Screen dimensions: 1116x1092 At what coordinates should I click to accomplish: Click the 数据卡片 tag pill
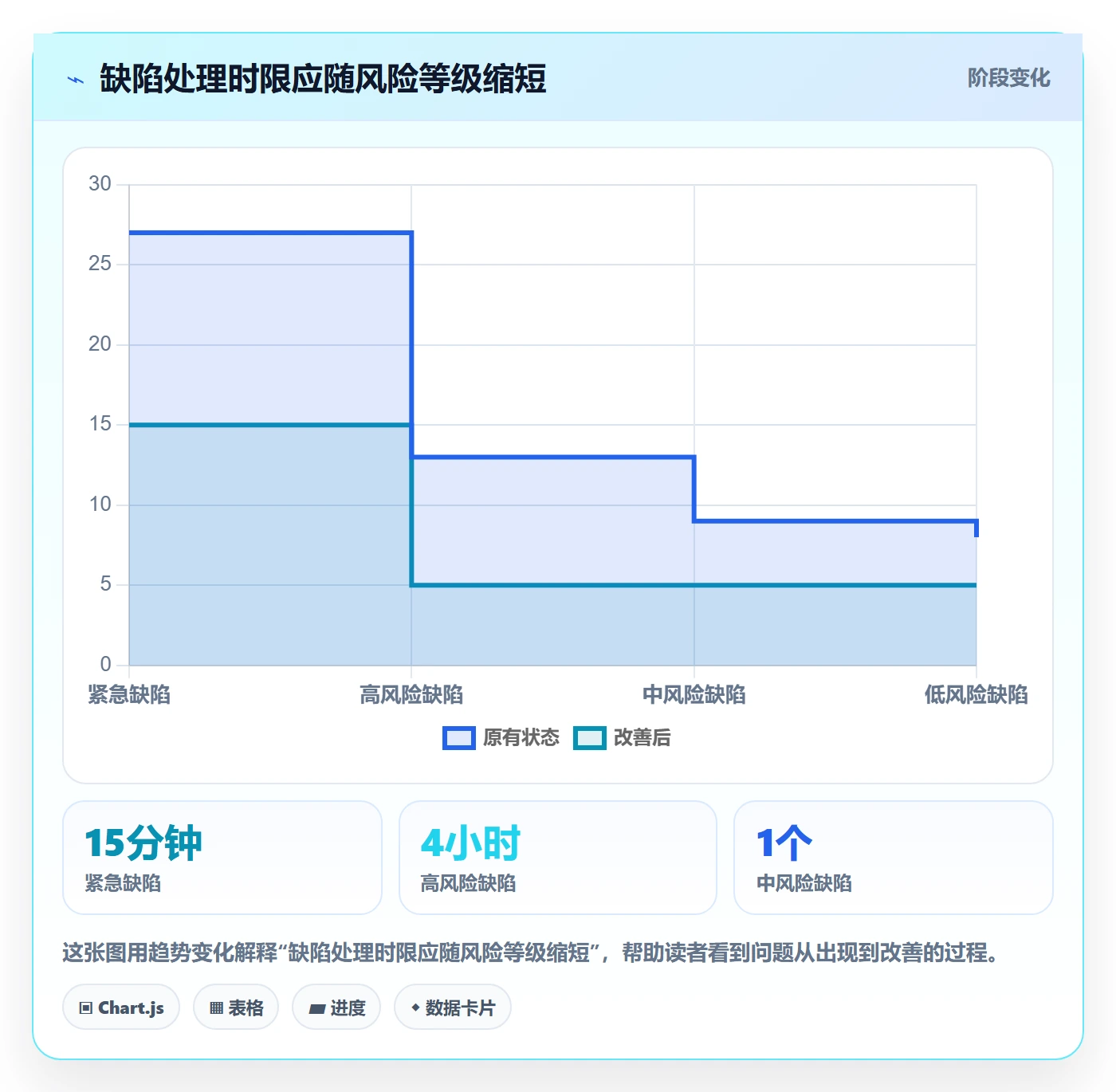453,1008
